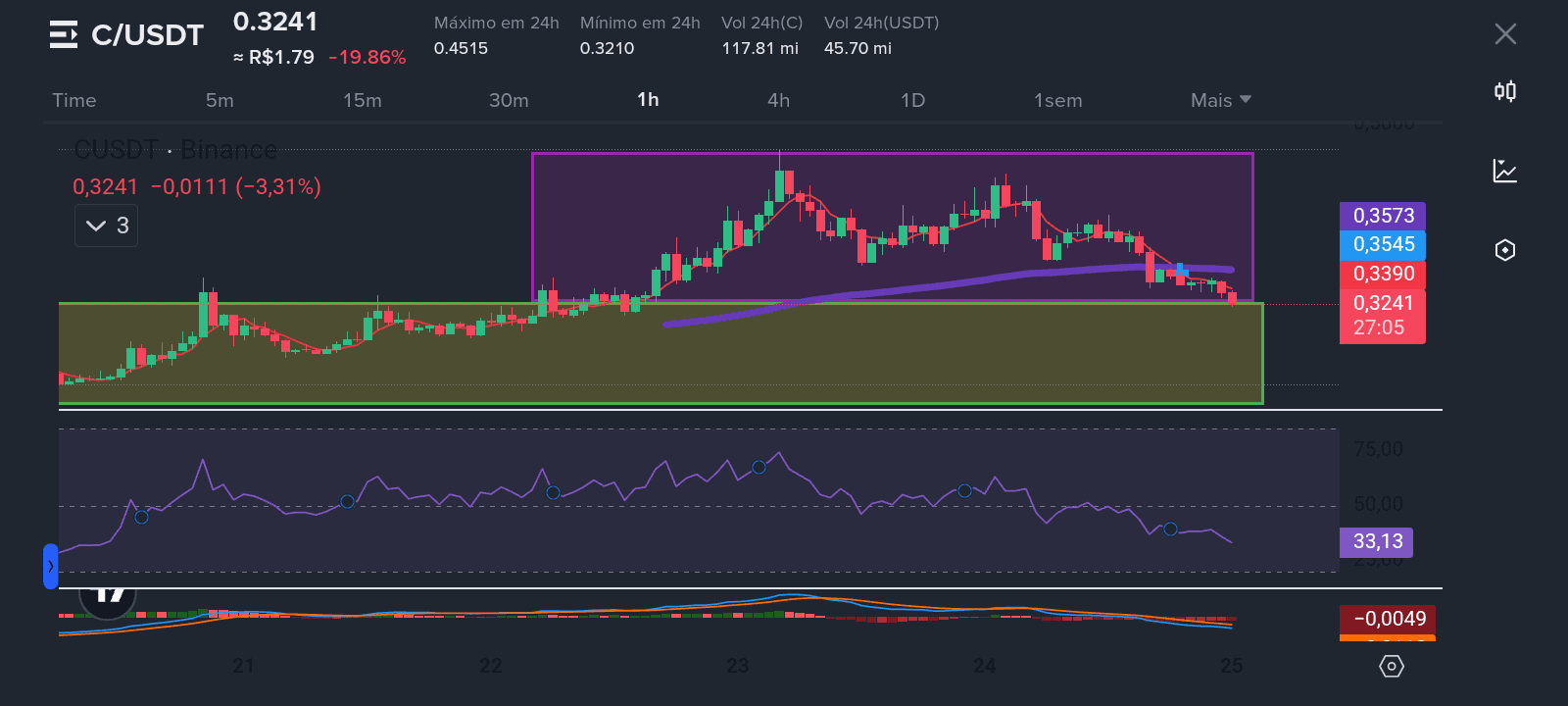Expand the indicator legend showing 3
This screenshot has width=1568, height=706.
(106, 226)
